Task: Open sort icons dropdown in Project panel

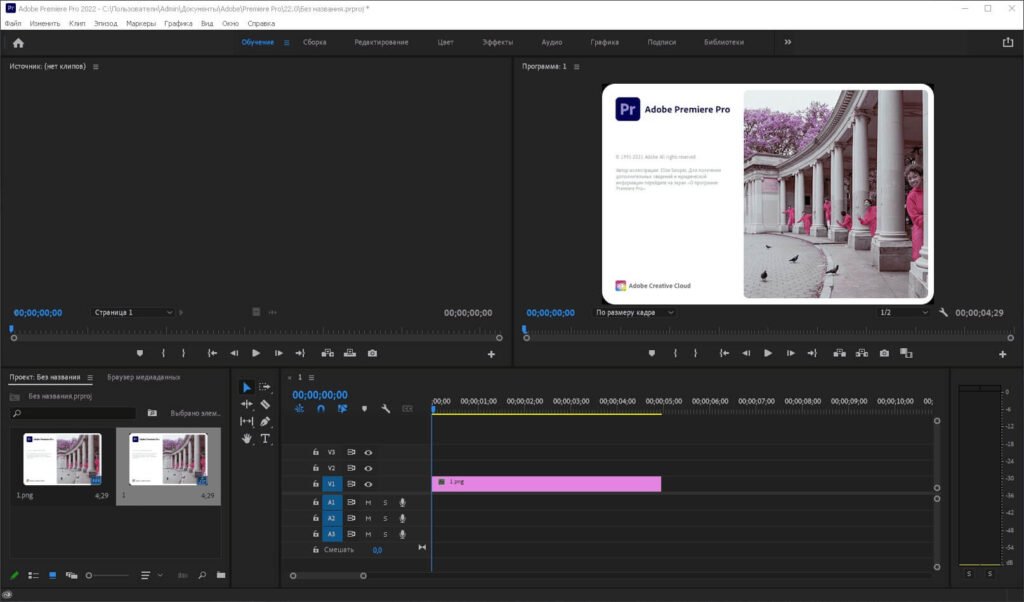Action: (x=151, y=575)
